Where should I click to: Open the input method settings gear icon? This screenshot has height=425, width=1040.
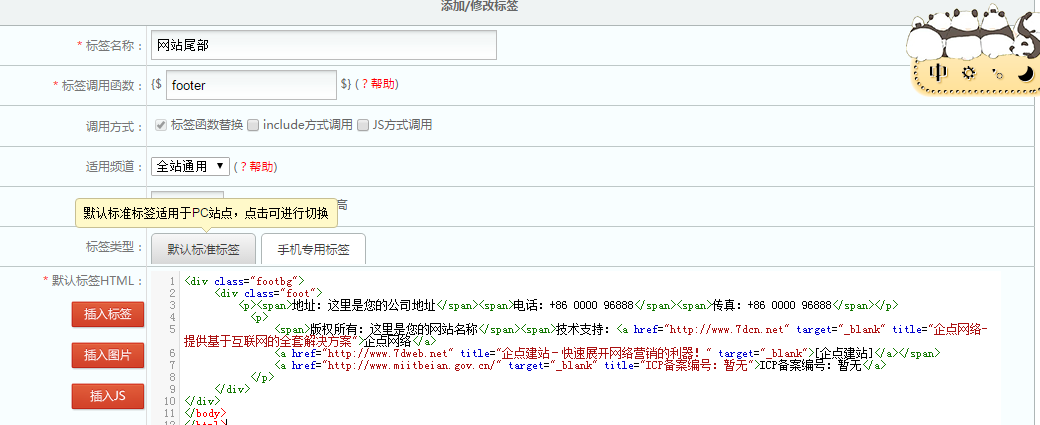pyautogui.click(x=967, y=72)
